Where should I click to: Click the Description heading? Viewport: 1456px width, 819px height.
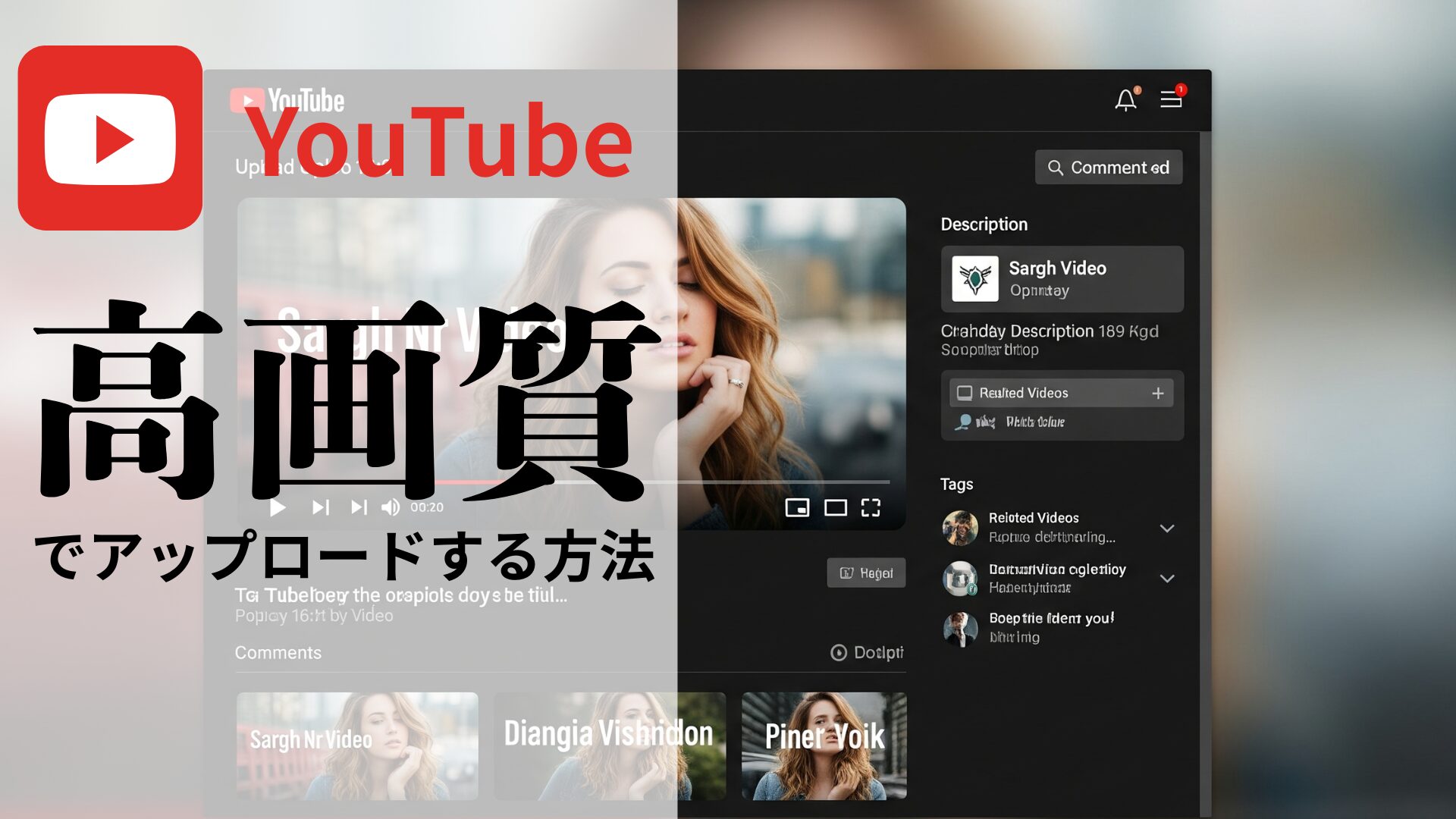click(984, 224)
